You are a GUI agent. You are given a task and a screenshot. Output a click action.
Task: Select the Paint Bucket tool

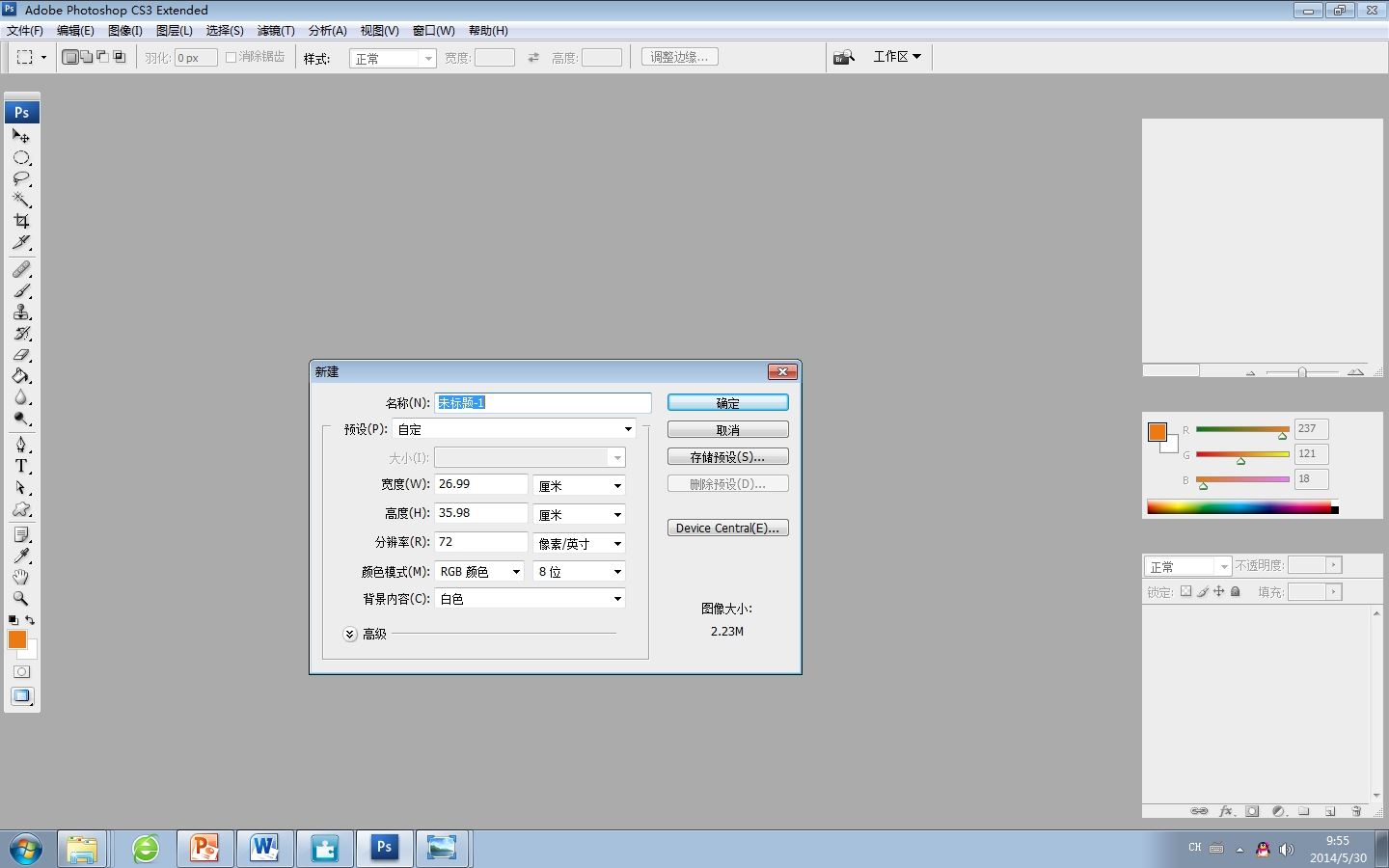coord(21,376)
